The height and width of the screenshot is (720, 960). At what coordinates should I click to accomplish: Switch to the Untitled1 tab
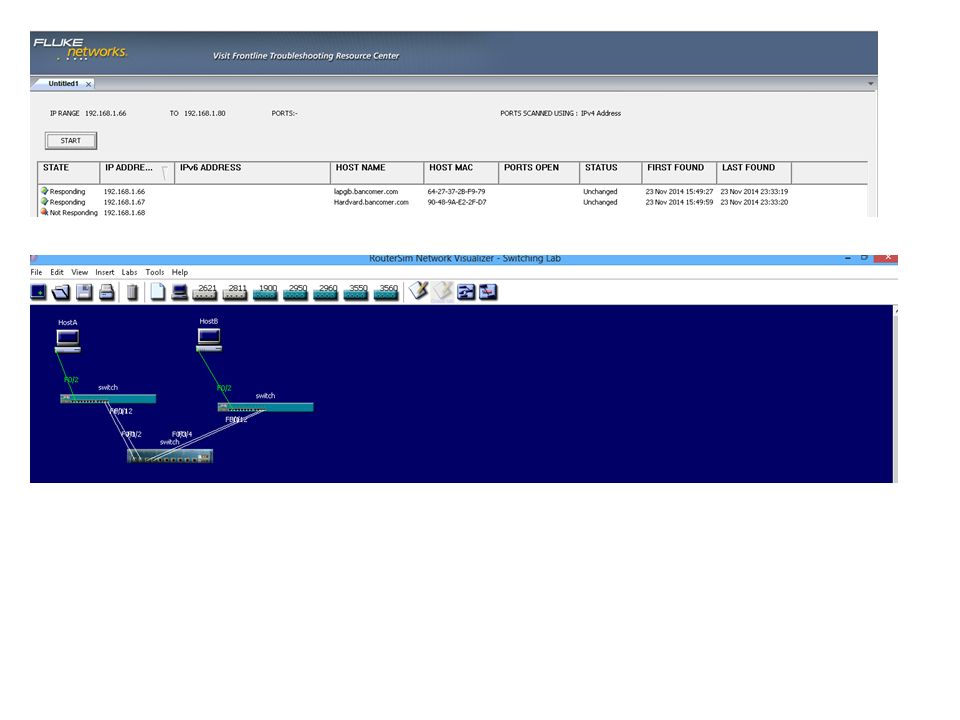coord(63,84)
